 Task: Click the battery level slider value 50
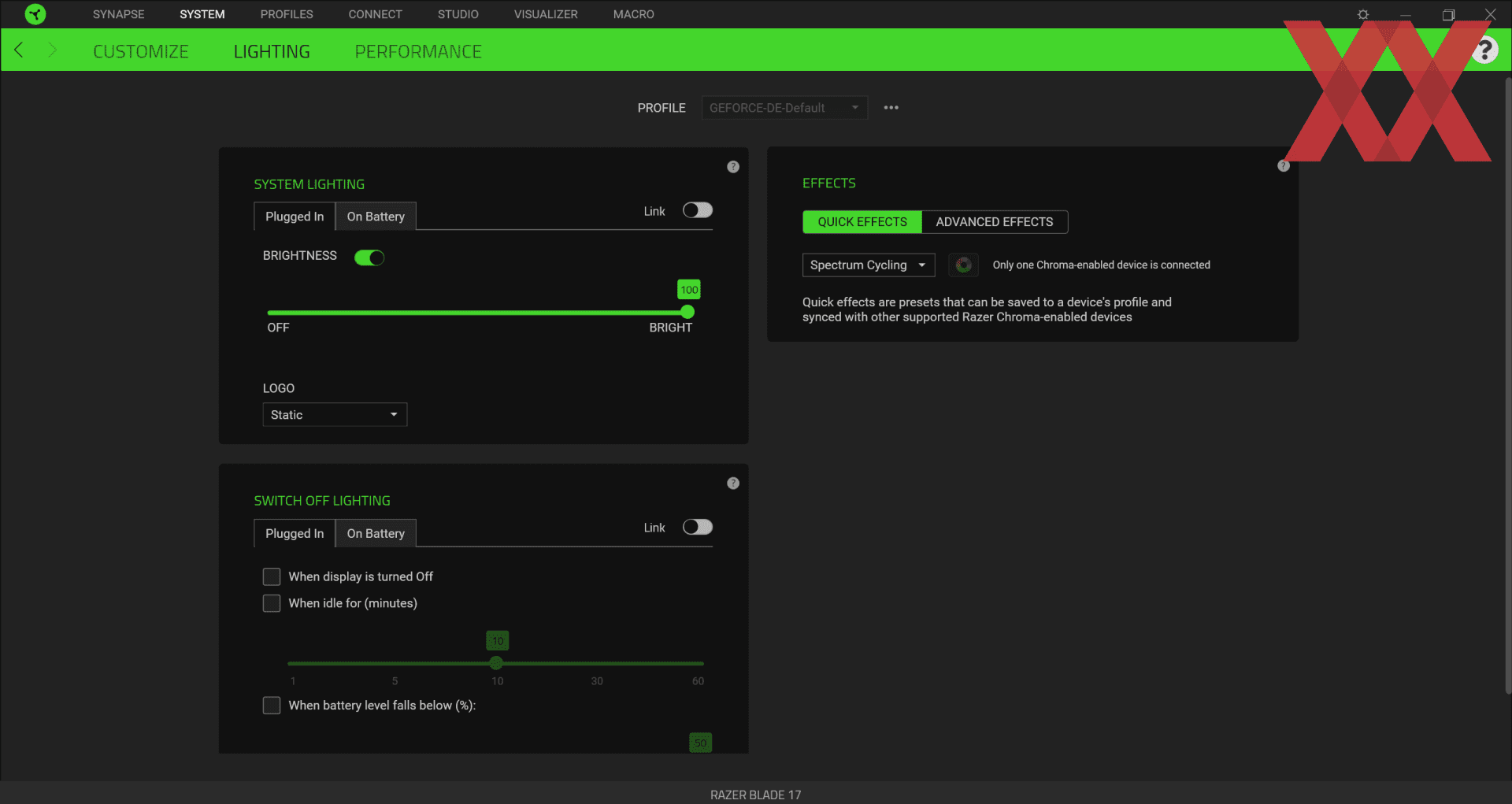(701, 743)
